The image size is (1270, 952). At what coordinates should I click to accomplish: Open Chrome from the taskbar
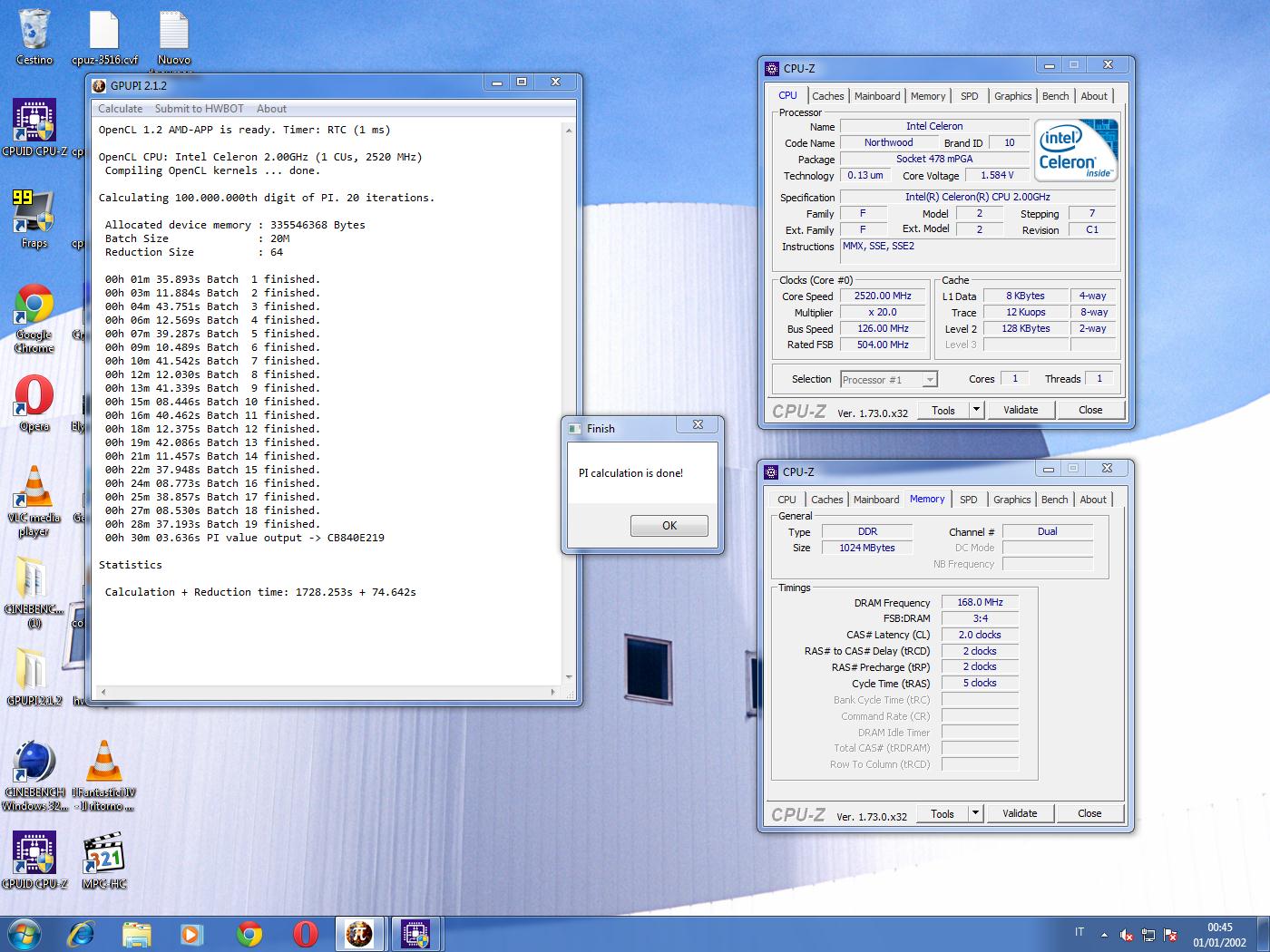(249, 934)
